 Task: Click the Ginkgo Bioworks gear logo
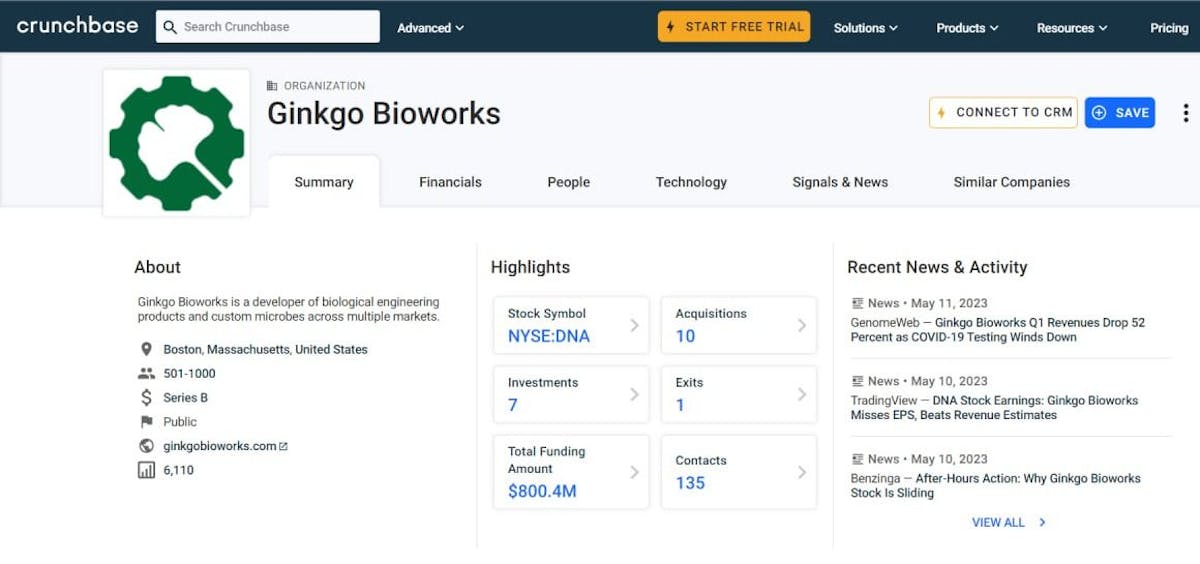coord(176,142)
